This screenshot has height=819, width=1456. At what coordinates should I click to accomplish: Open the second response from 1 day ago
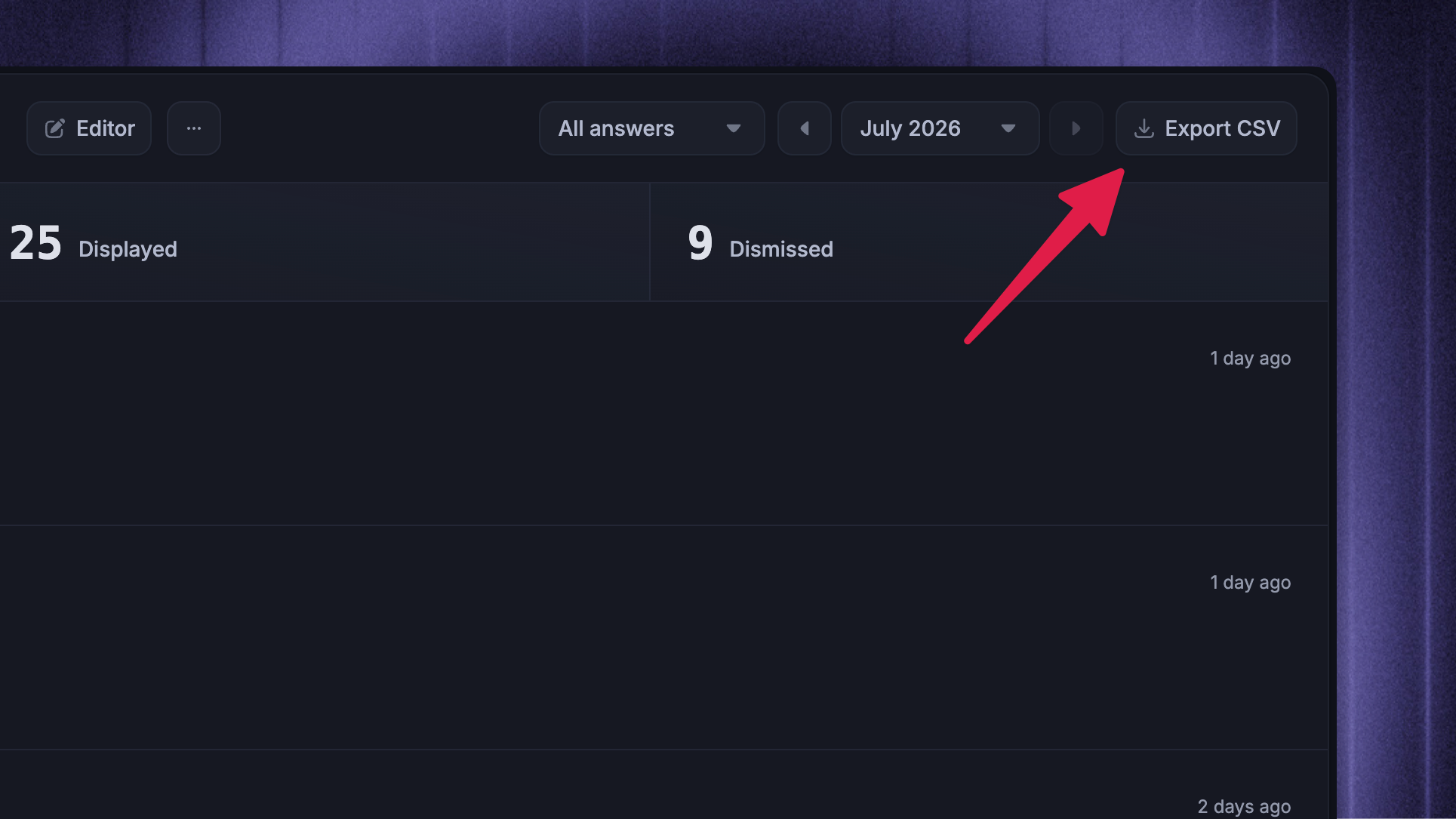(x=664, y=638)
